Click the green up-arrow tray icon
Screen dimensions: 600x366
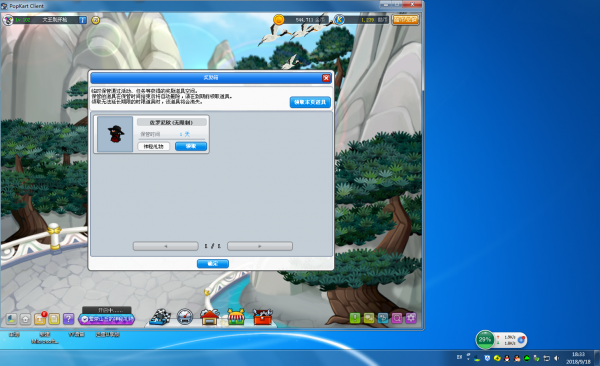coord(527,358)
